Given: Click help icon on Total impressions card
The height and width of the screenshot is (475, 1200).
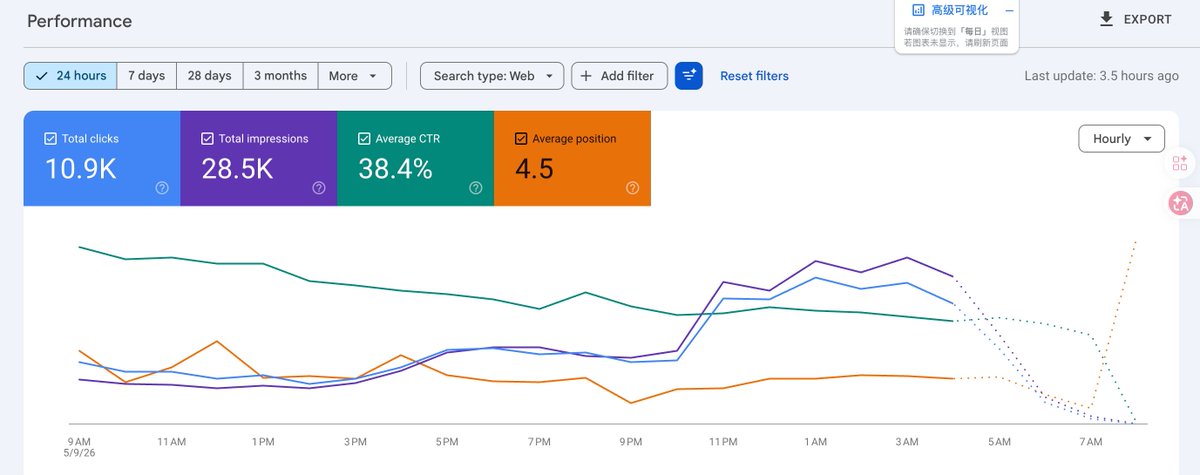Looking at the screenshot, I should [319, 187].
